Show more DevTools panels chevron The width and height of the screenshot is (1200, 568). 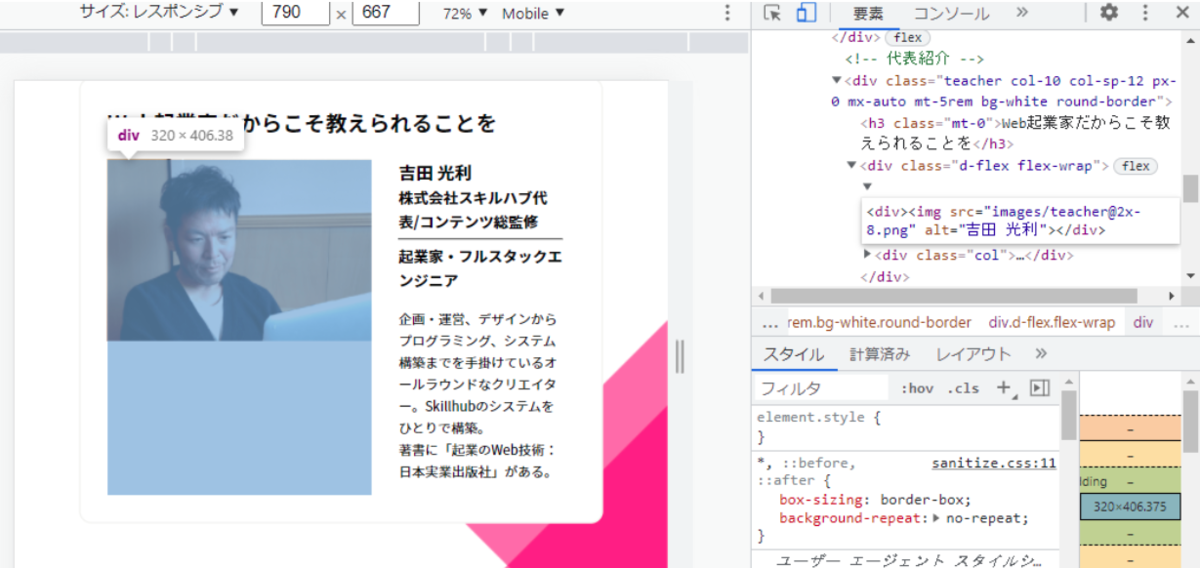[1021, 13]
